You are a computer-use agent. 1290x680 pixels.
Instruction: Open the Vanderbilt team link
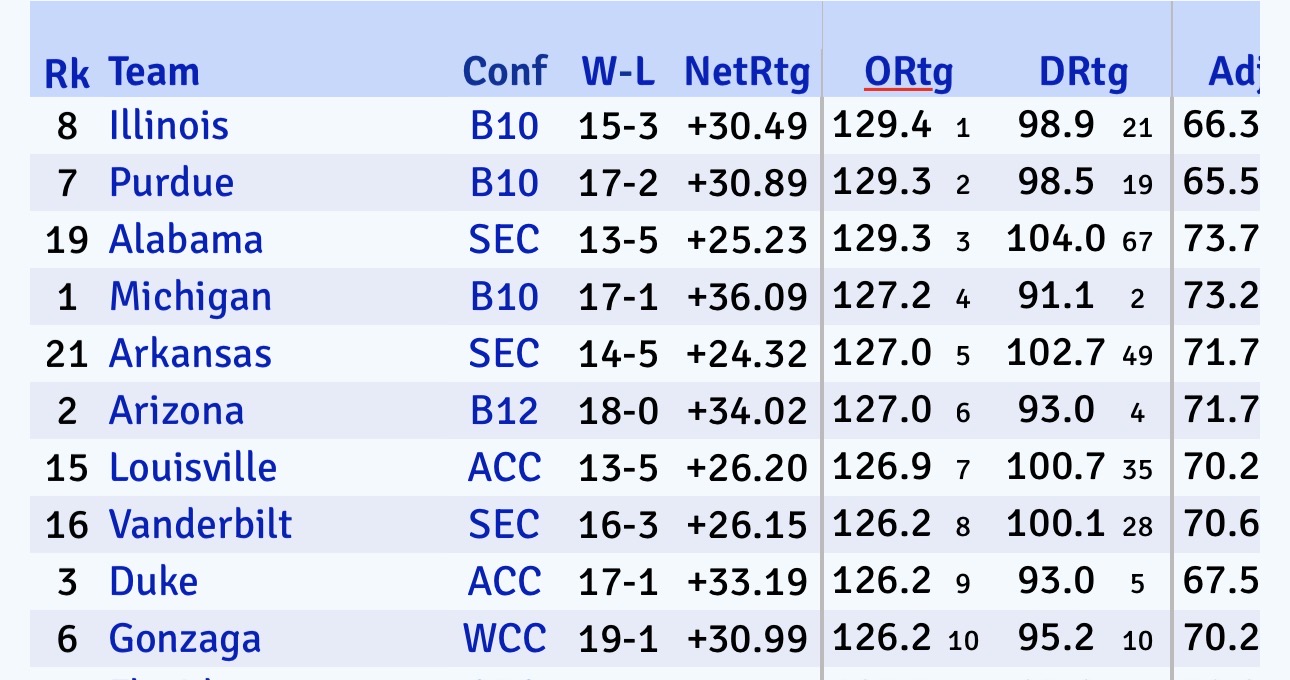coord(200,525)
